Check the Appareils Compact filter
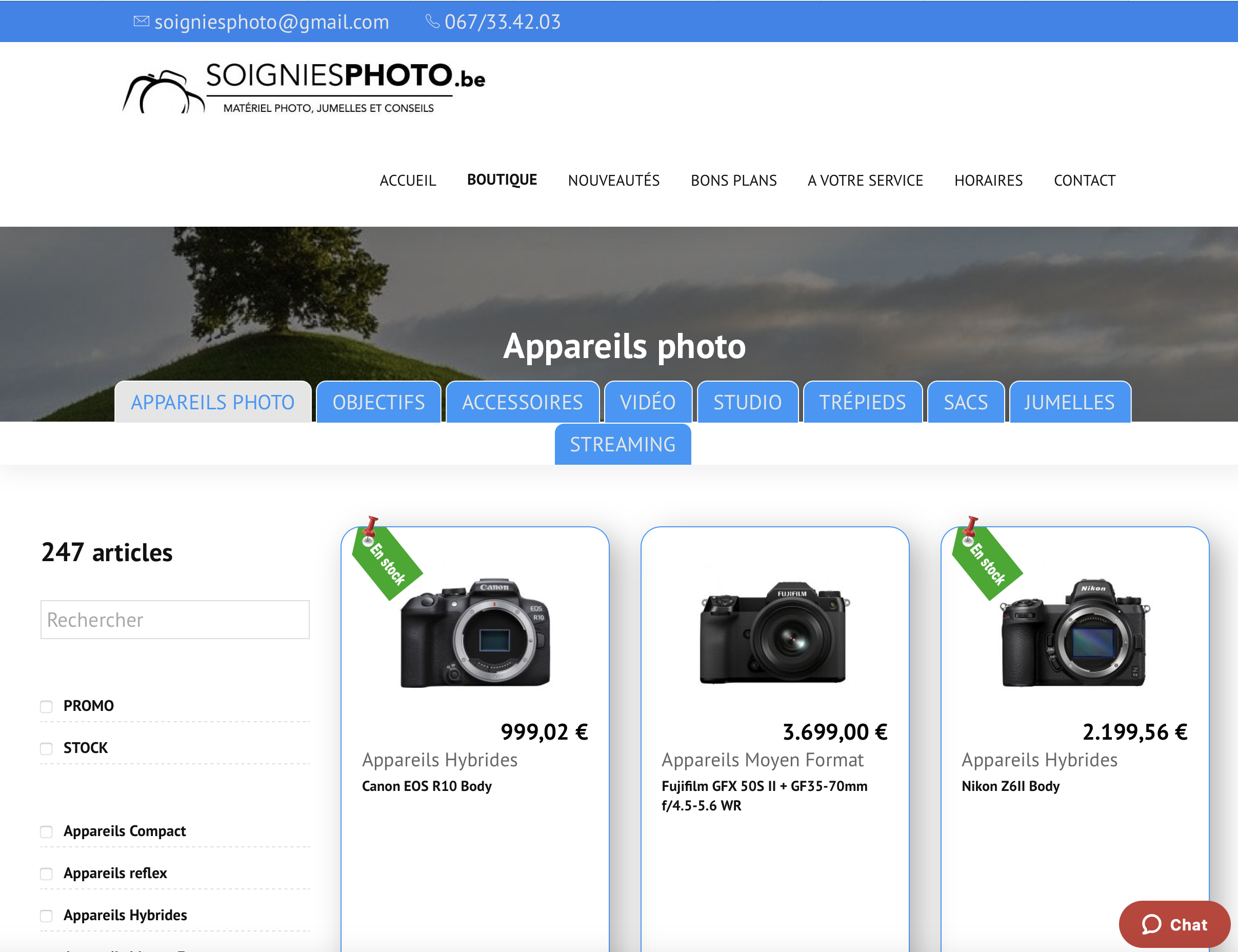Image resolution: width=1238 pixels, height=952 pixels. tap(47, 832)
